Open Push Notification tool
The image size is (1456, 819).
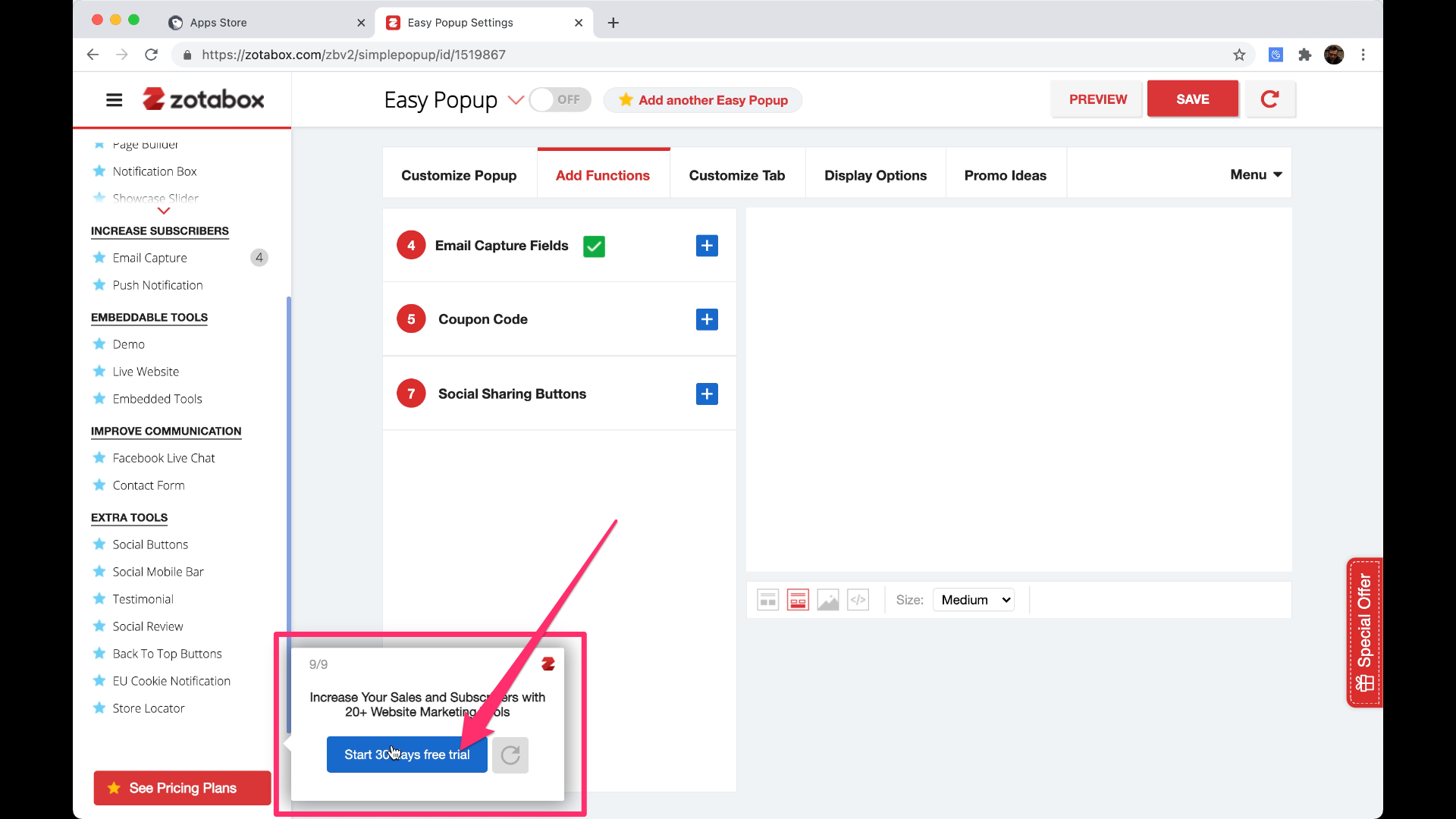tap(158, 285)
